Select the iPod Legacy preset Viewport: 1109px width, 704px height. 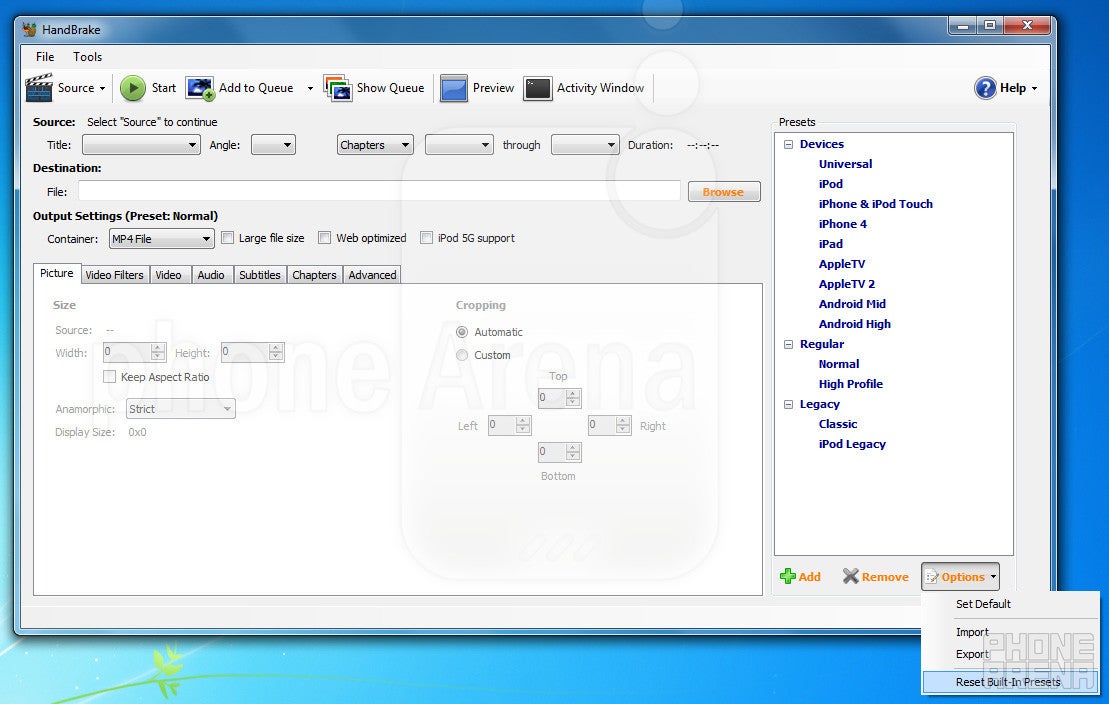point(852,444)
